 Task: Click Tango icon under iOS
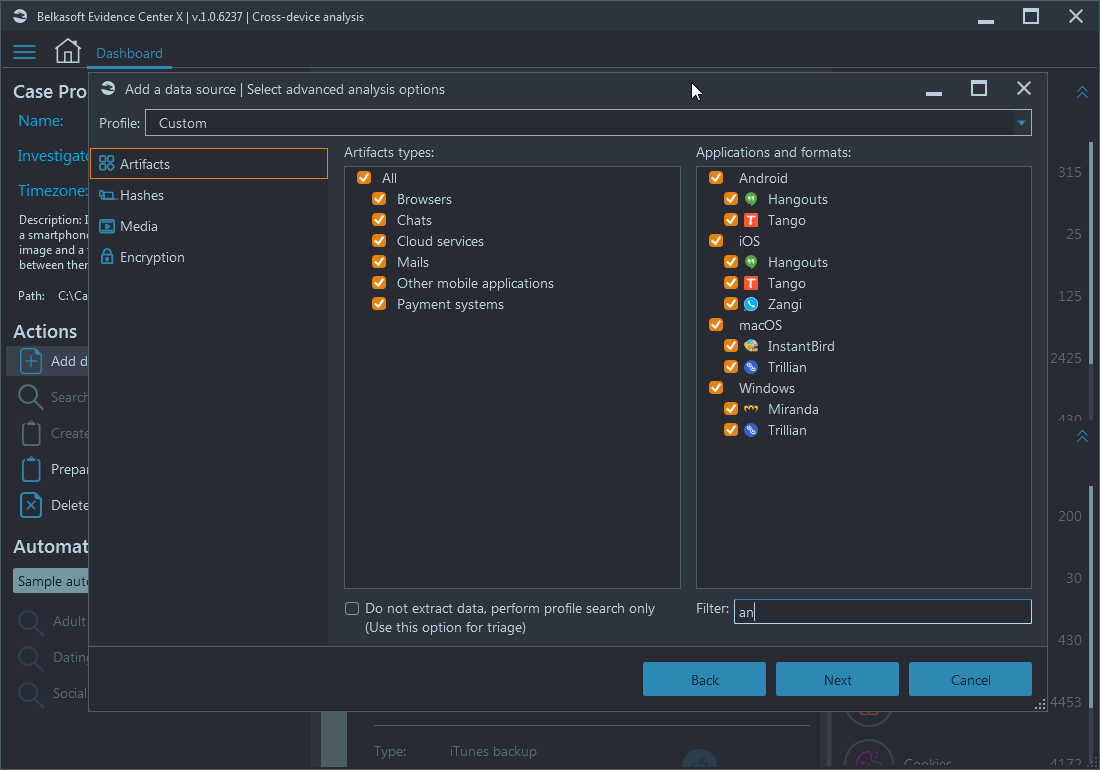pos(751,283)
